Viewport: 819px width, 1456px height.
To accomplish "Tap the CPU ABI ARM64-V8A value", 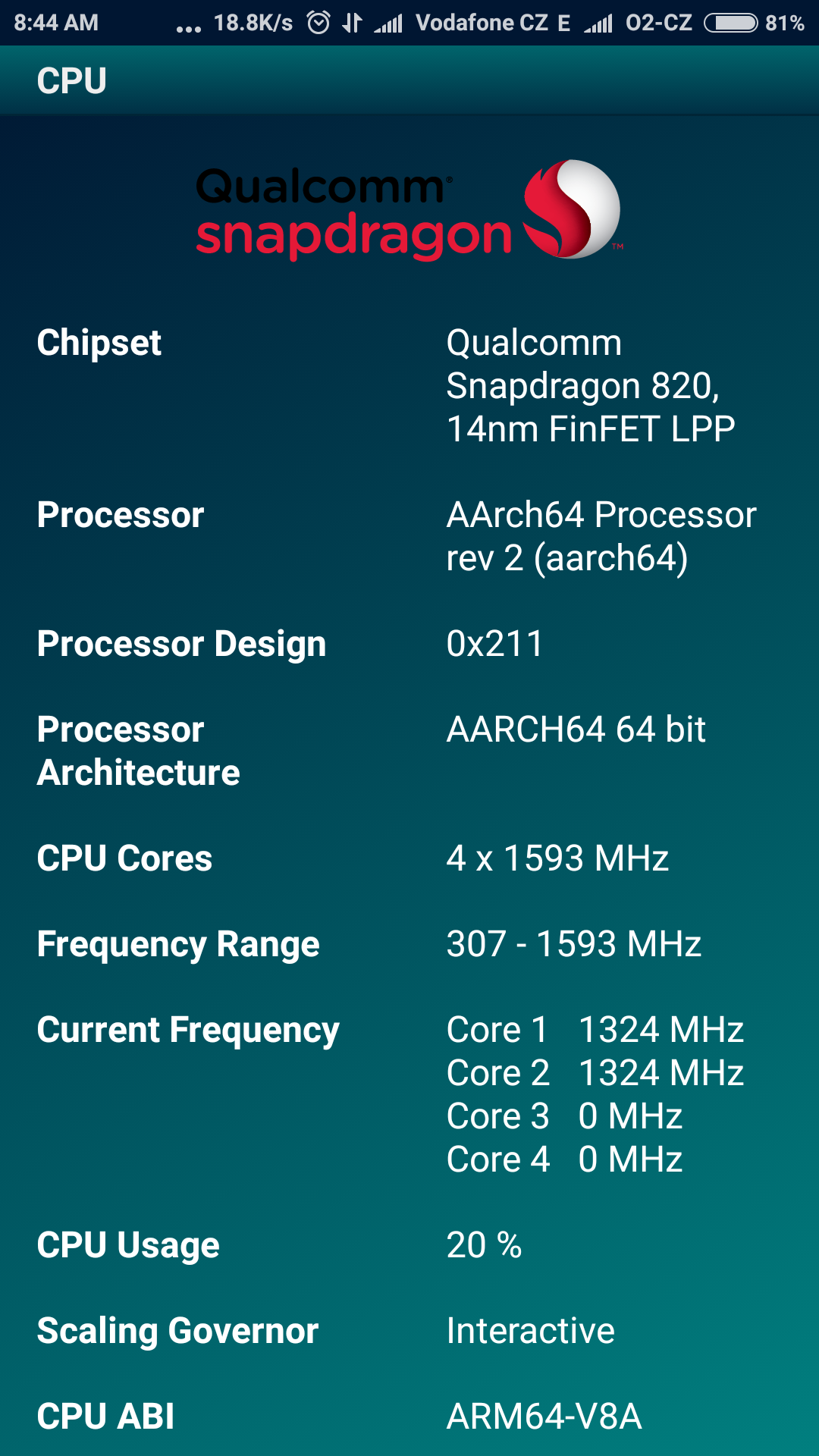I will click(544, 1417).
